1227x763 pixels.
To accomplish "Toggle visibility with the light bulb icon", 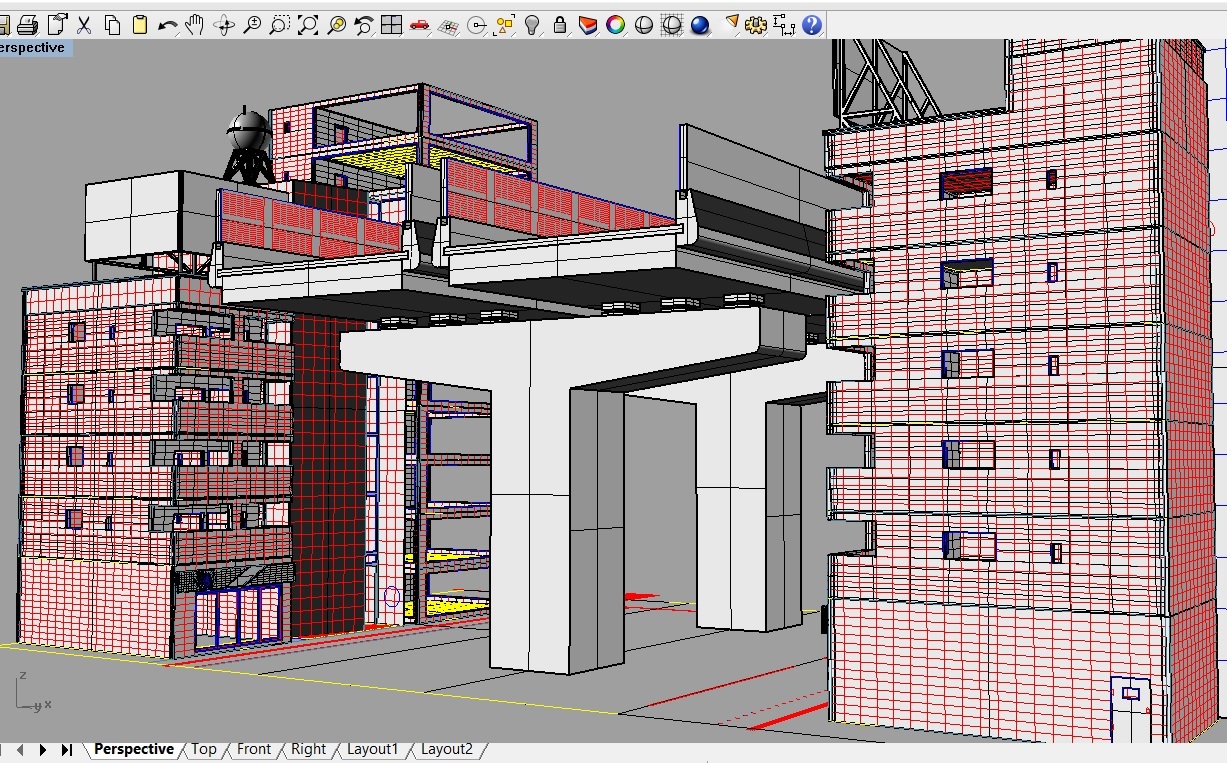I will point(532,25).
